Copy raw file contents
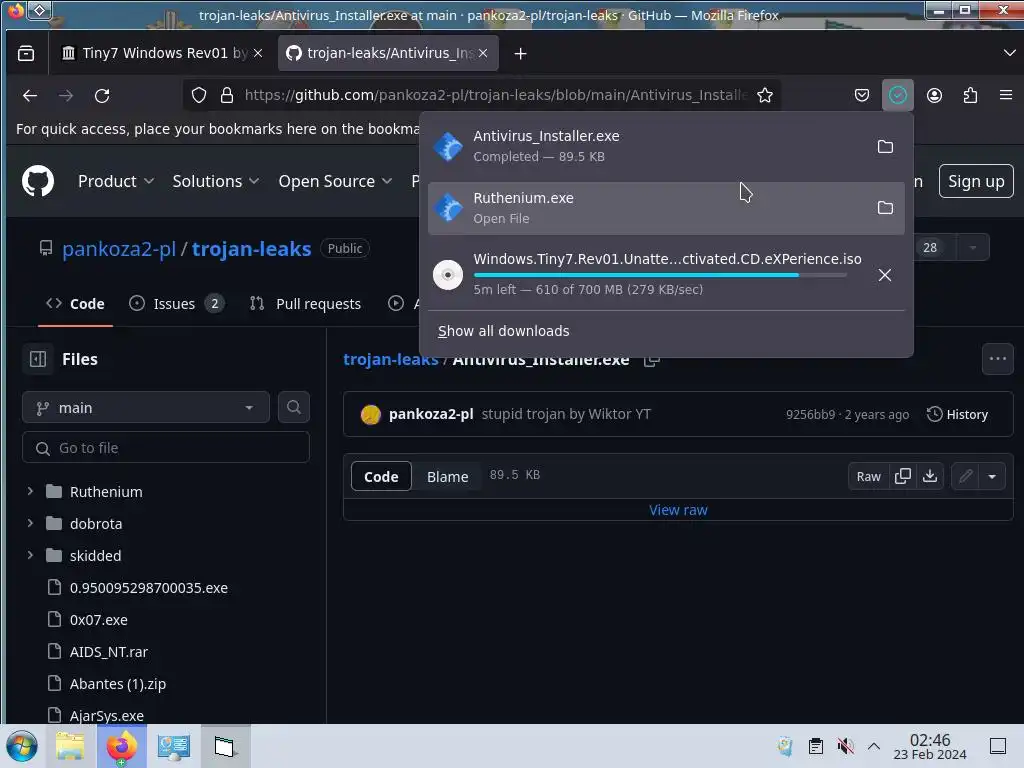Viewport: 1024px width, 768px height. tap(903, 476)
